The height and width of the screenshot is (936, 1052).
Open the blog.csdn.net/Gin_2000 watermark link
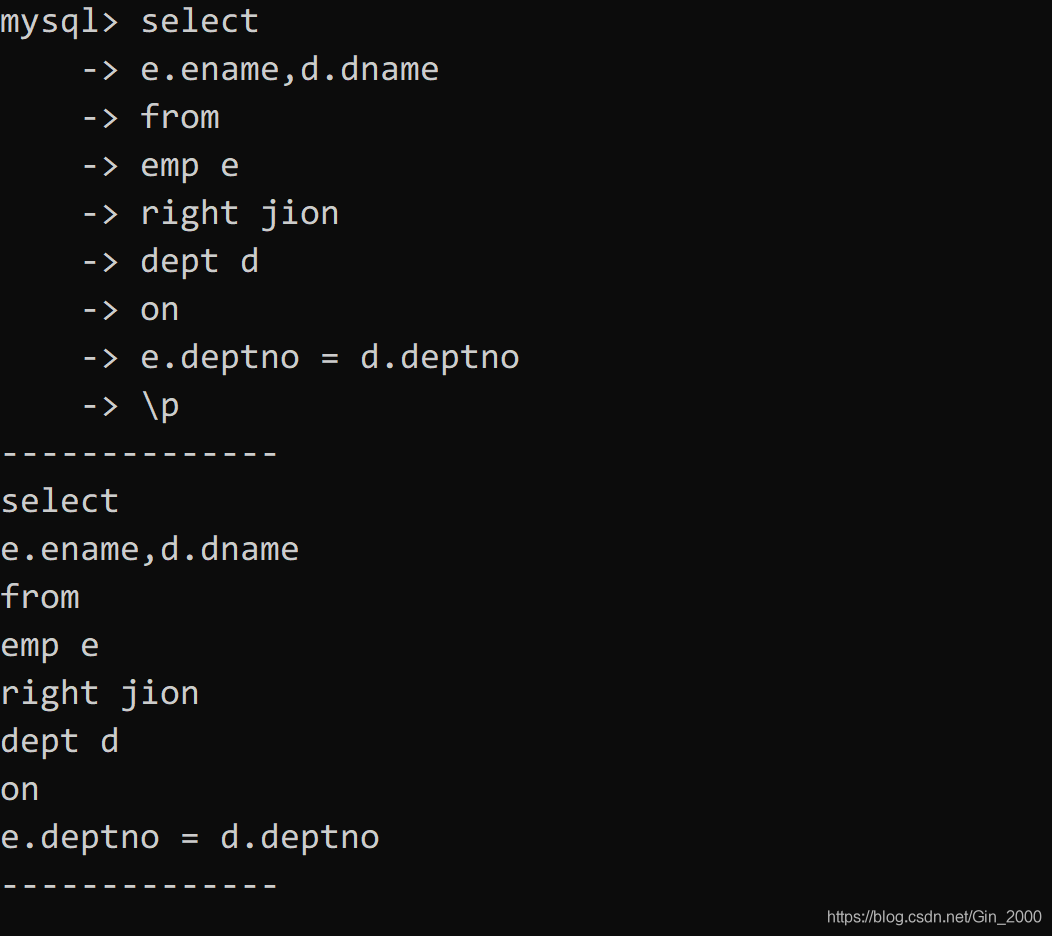pyautogui.click(x=934, y=917)
